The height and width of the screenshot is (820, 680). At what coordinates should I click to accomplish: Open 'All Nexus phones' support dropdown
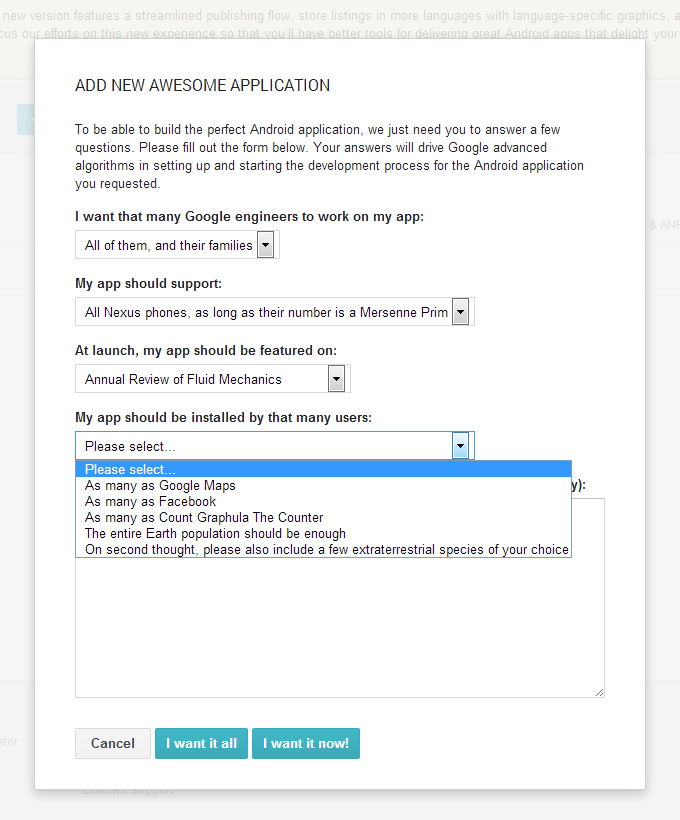(266, 312)
